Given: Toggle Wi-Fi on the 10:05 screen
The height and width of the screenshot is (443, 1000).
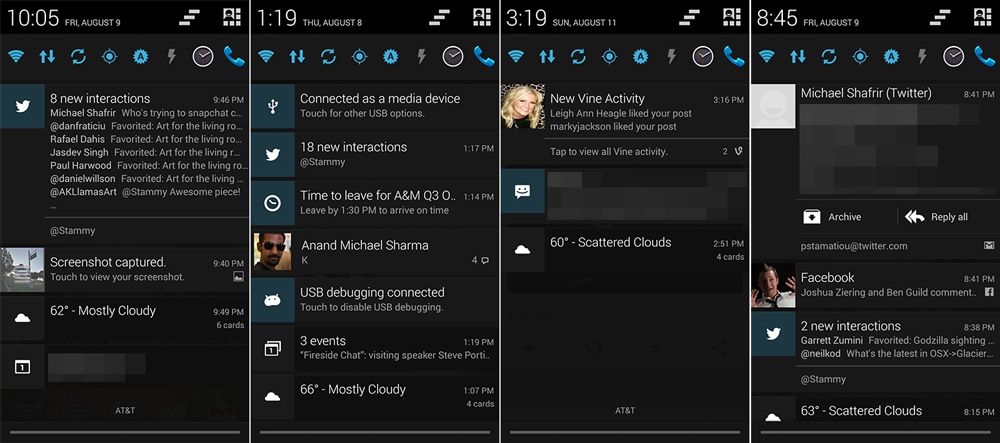Looking at the screenshot, I should coord(16,57).
